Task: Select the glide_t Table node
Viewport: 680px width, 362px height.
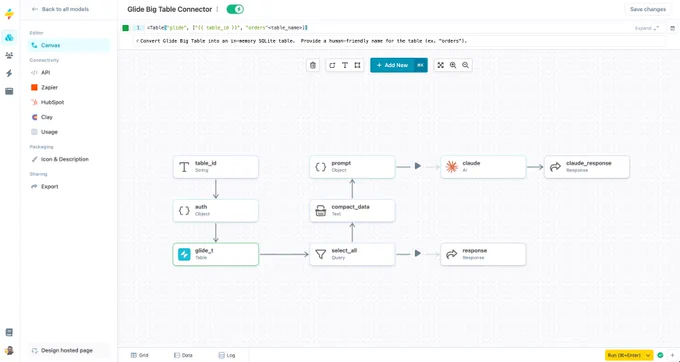Action: coord(216,254)
